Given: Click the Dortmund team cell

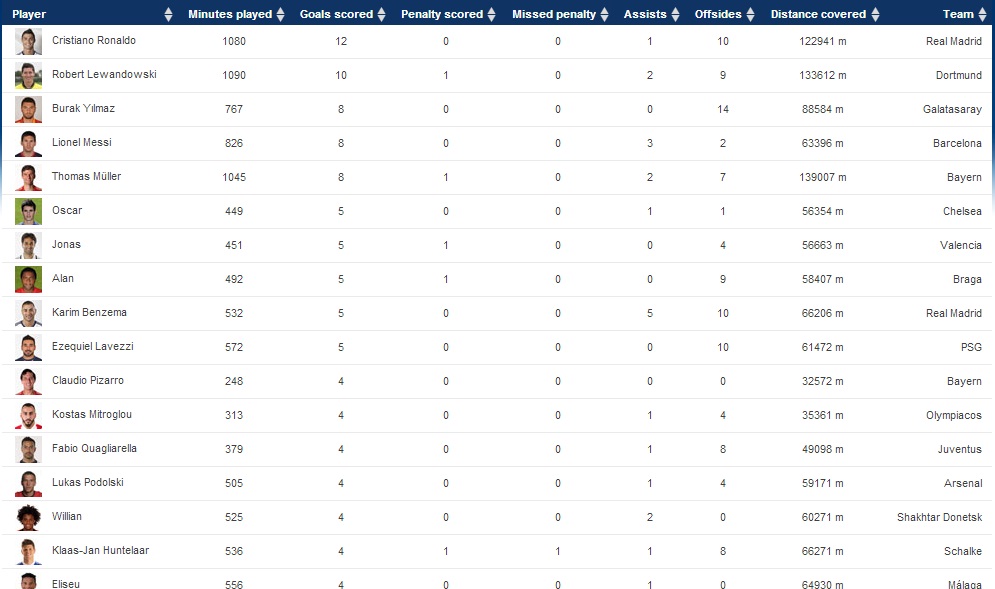Looking at the screenshot, I should 959,76.
